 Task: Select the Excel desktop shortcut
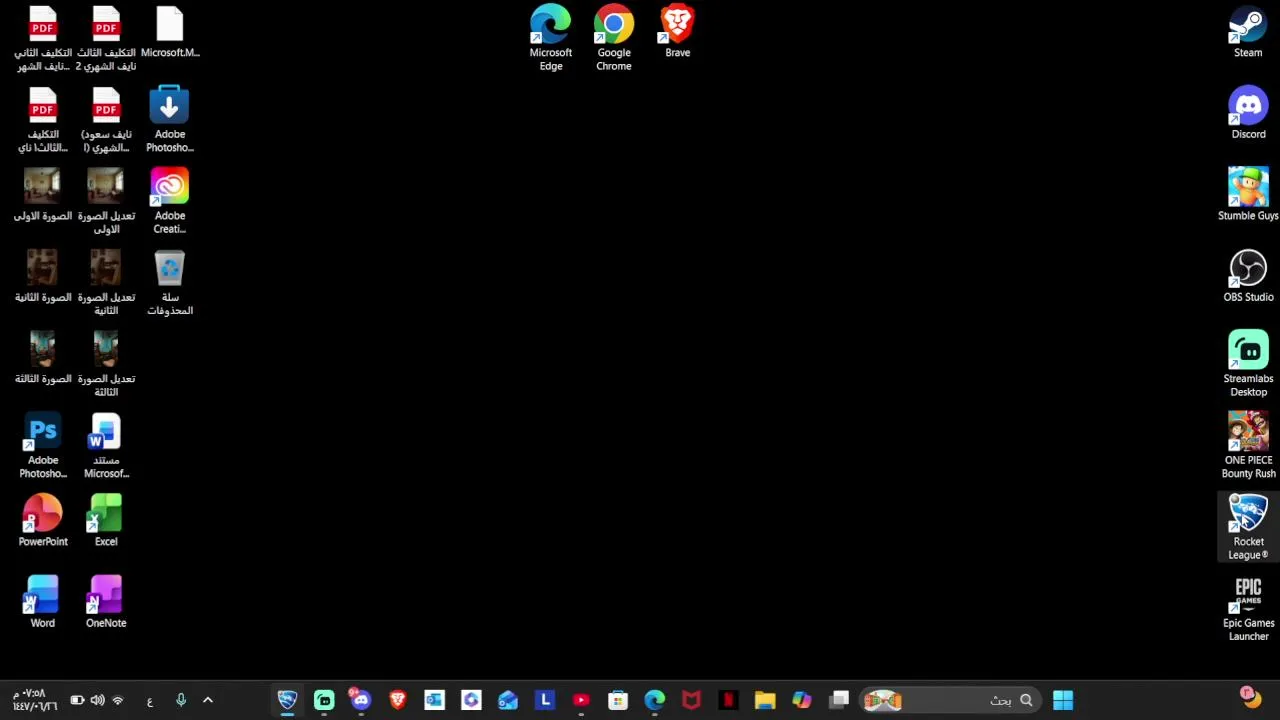(106, 521)
